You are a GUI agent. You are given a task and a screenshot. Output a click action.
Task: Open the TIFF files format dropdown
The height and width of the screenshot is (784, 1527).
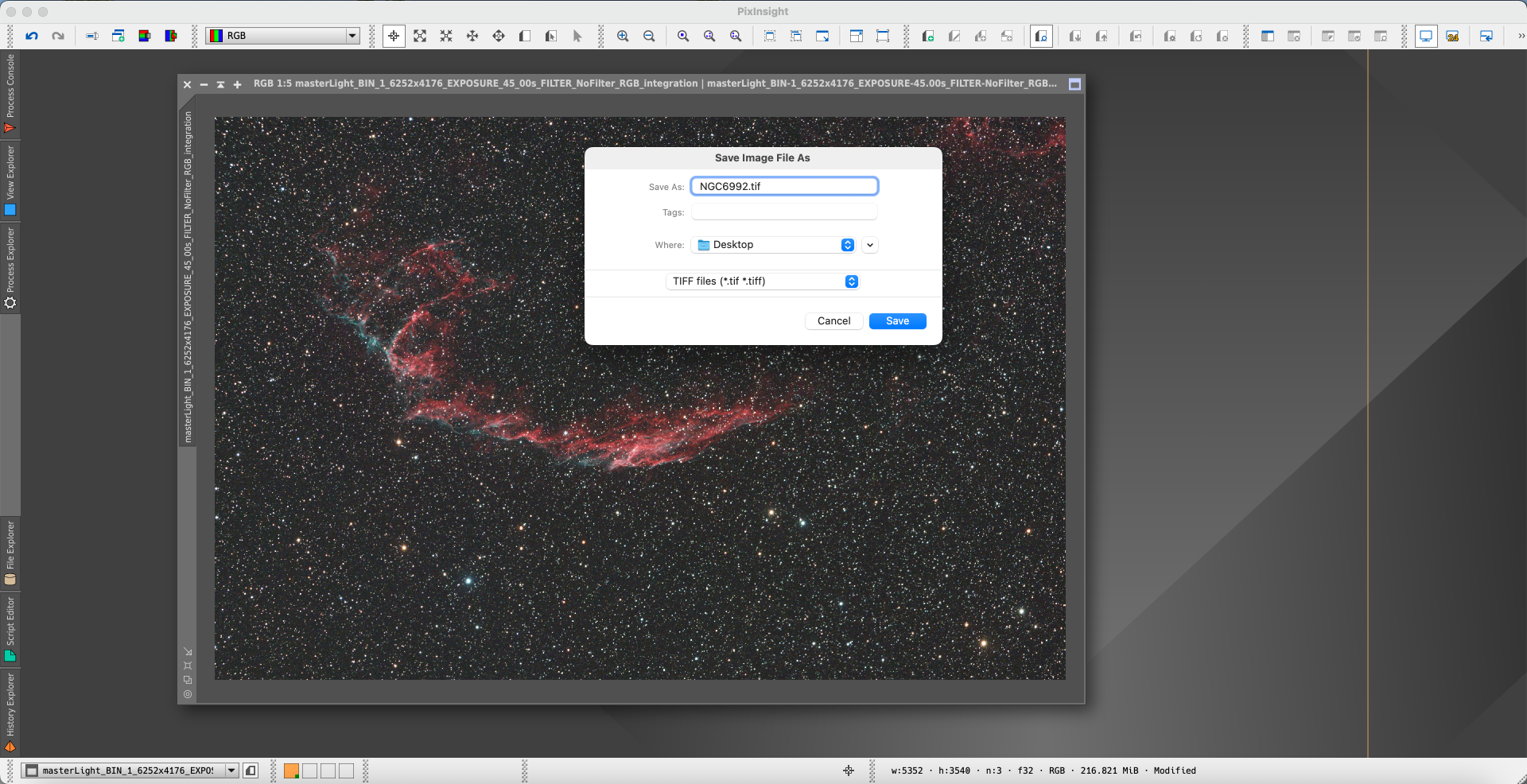(763, 281)
